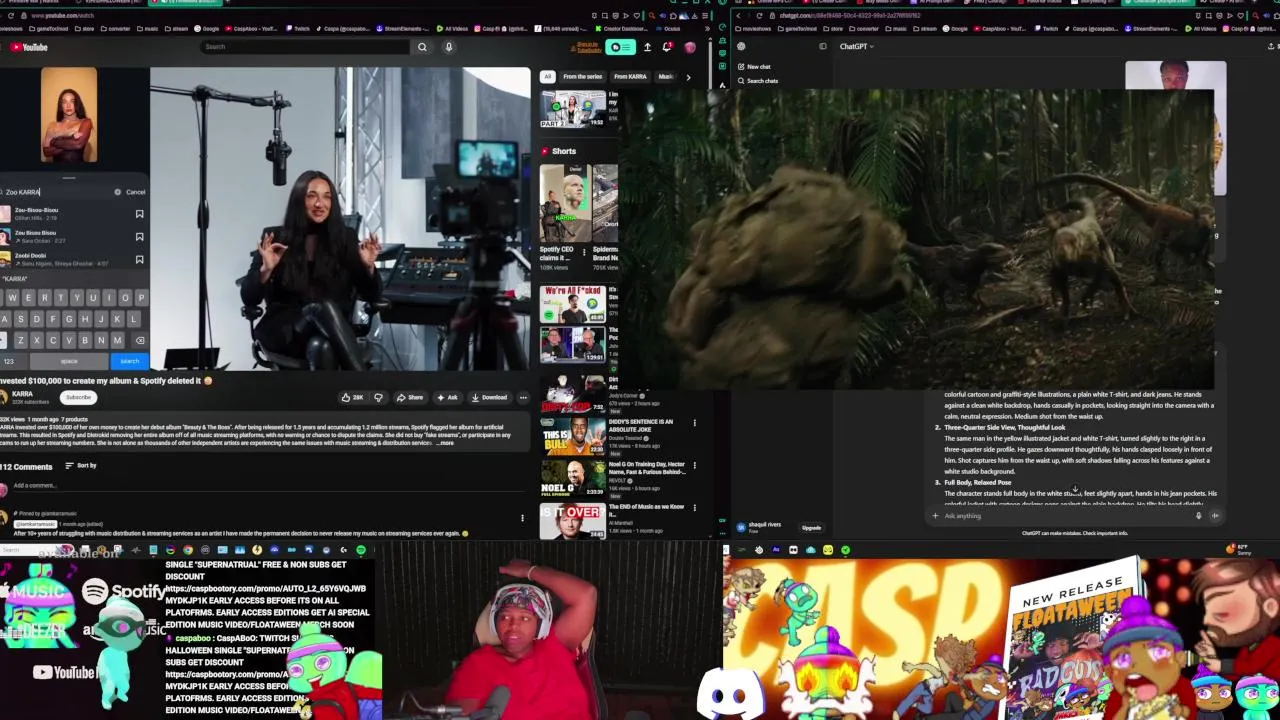Tap the backspace key on keyboard
Viewport: 1280px width, 720px height.
pos(139,341)
